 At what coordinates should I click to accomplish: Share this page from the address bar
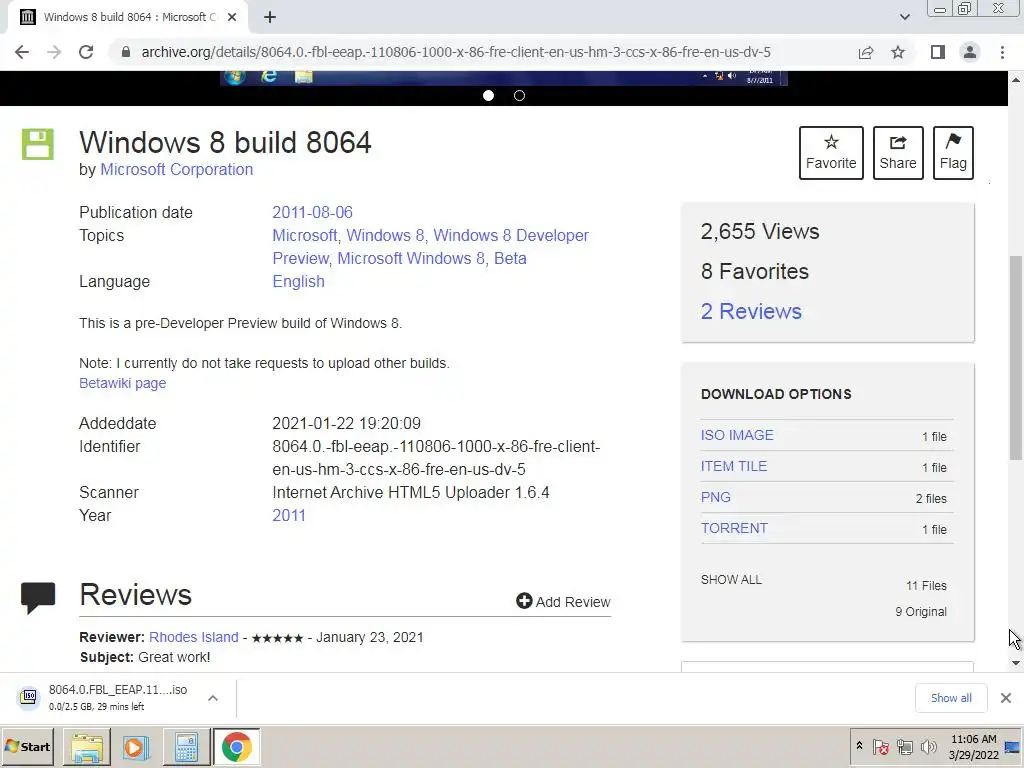[866, 52]
